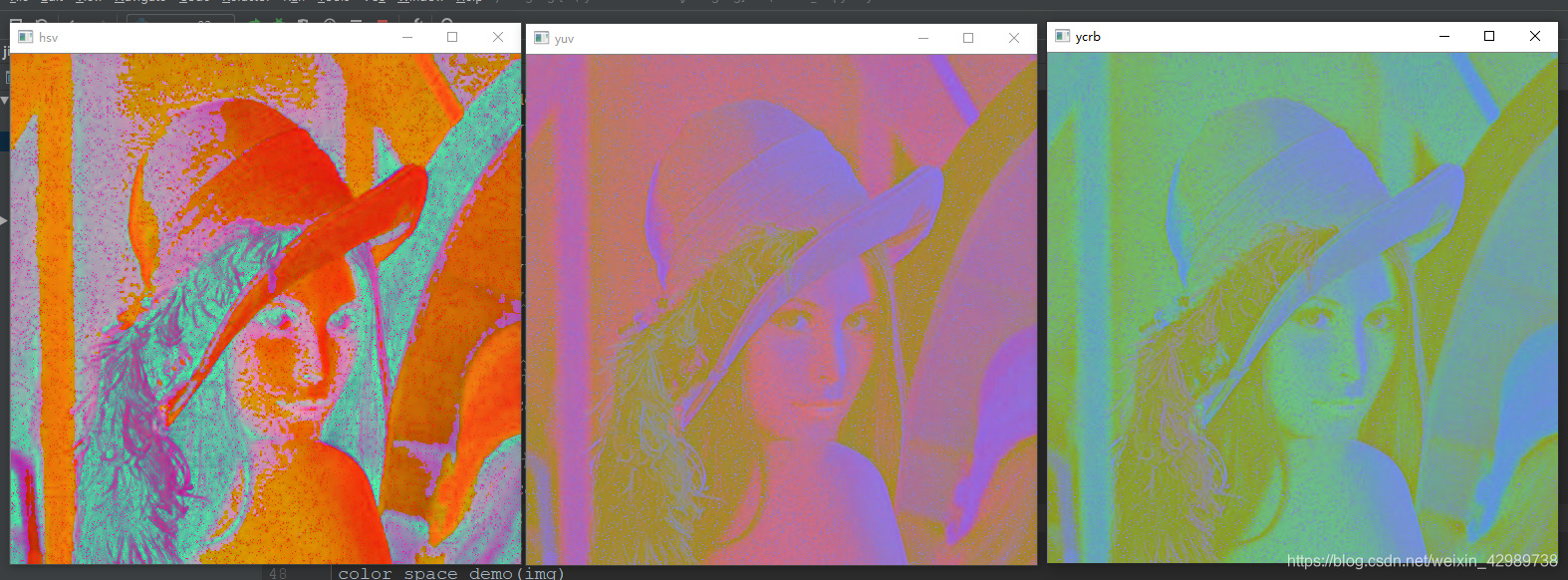Viewport: 1568px width, 580px height.
Task: Minimize the yuv window
Action: (x=922, y=38)
